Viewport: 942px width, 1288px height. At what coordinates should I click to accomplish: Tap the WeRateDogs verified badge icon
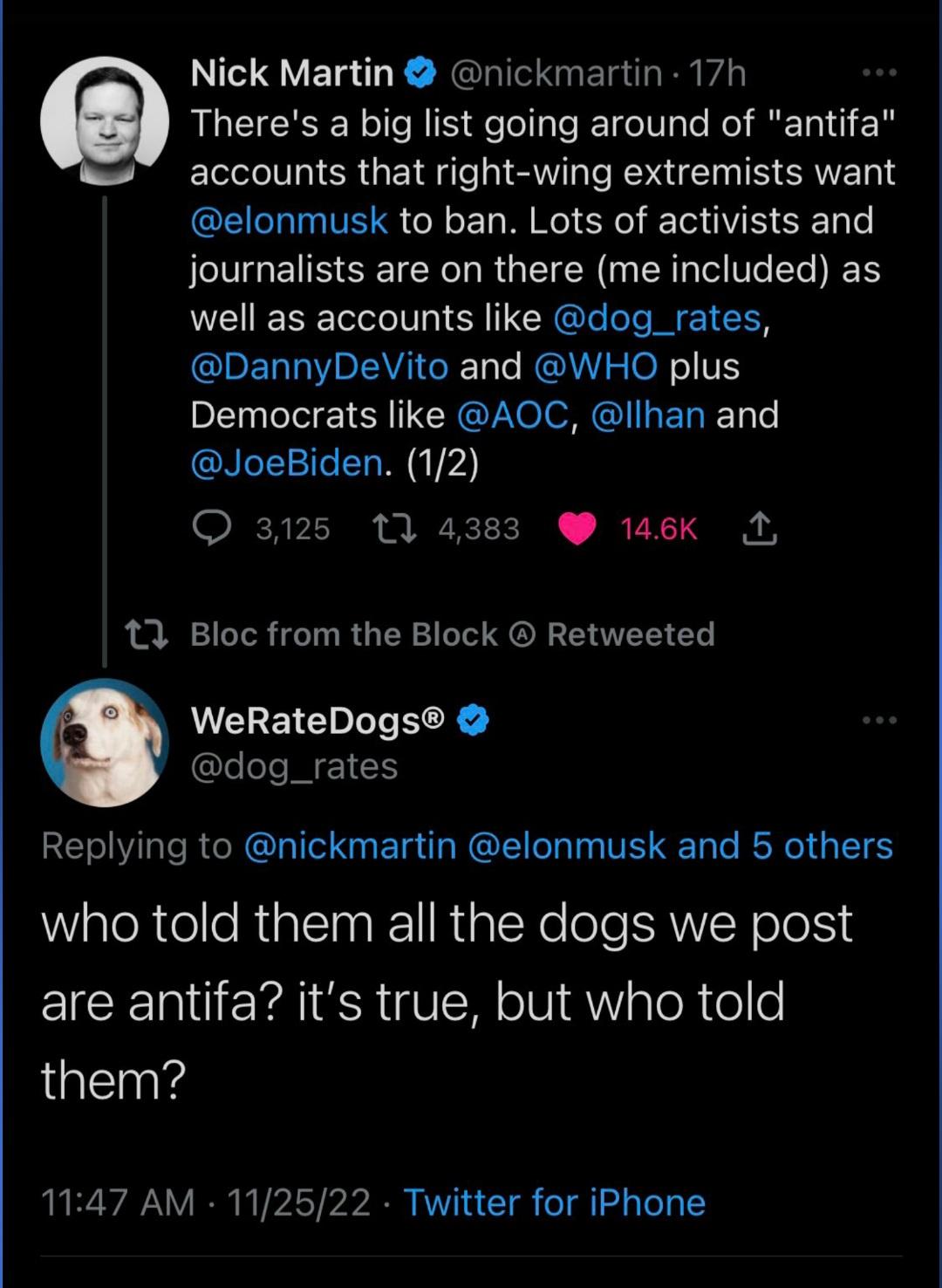pos(474,720)
